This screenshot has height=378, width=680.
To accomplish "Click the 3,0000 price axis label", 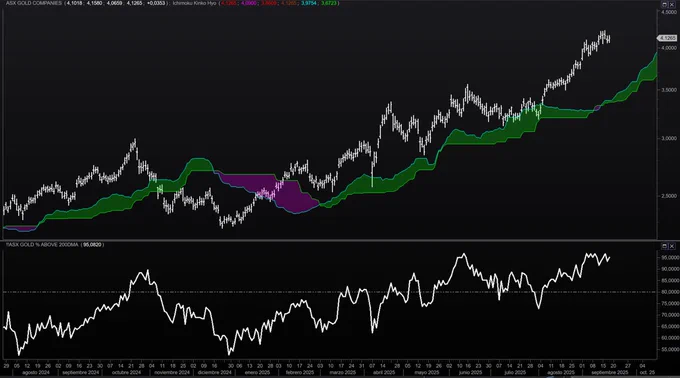I will (668, 139).
